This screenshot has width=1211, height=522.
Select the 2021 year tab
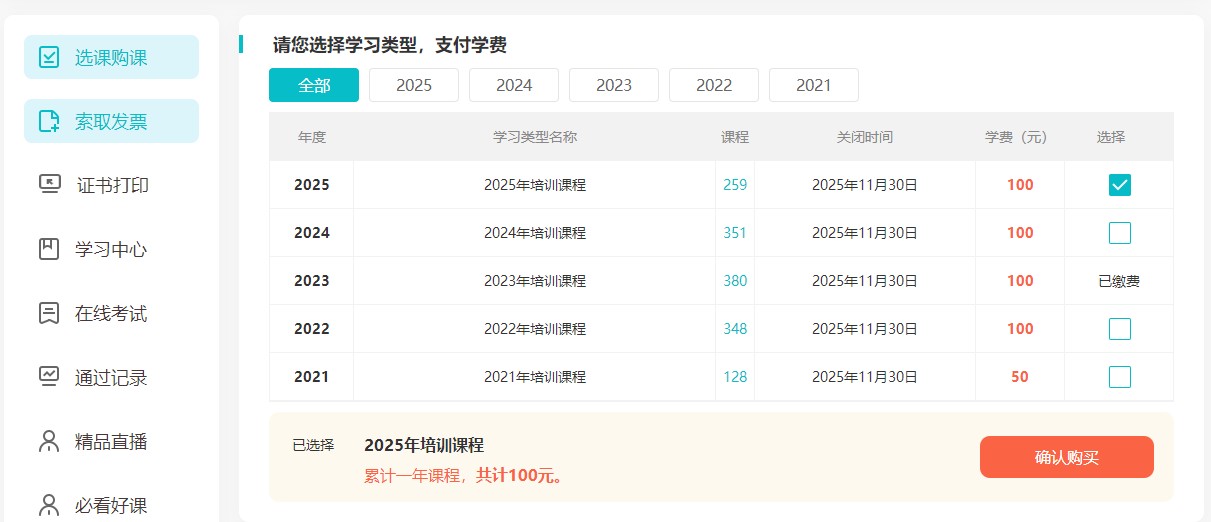click(x=814, y=85)
